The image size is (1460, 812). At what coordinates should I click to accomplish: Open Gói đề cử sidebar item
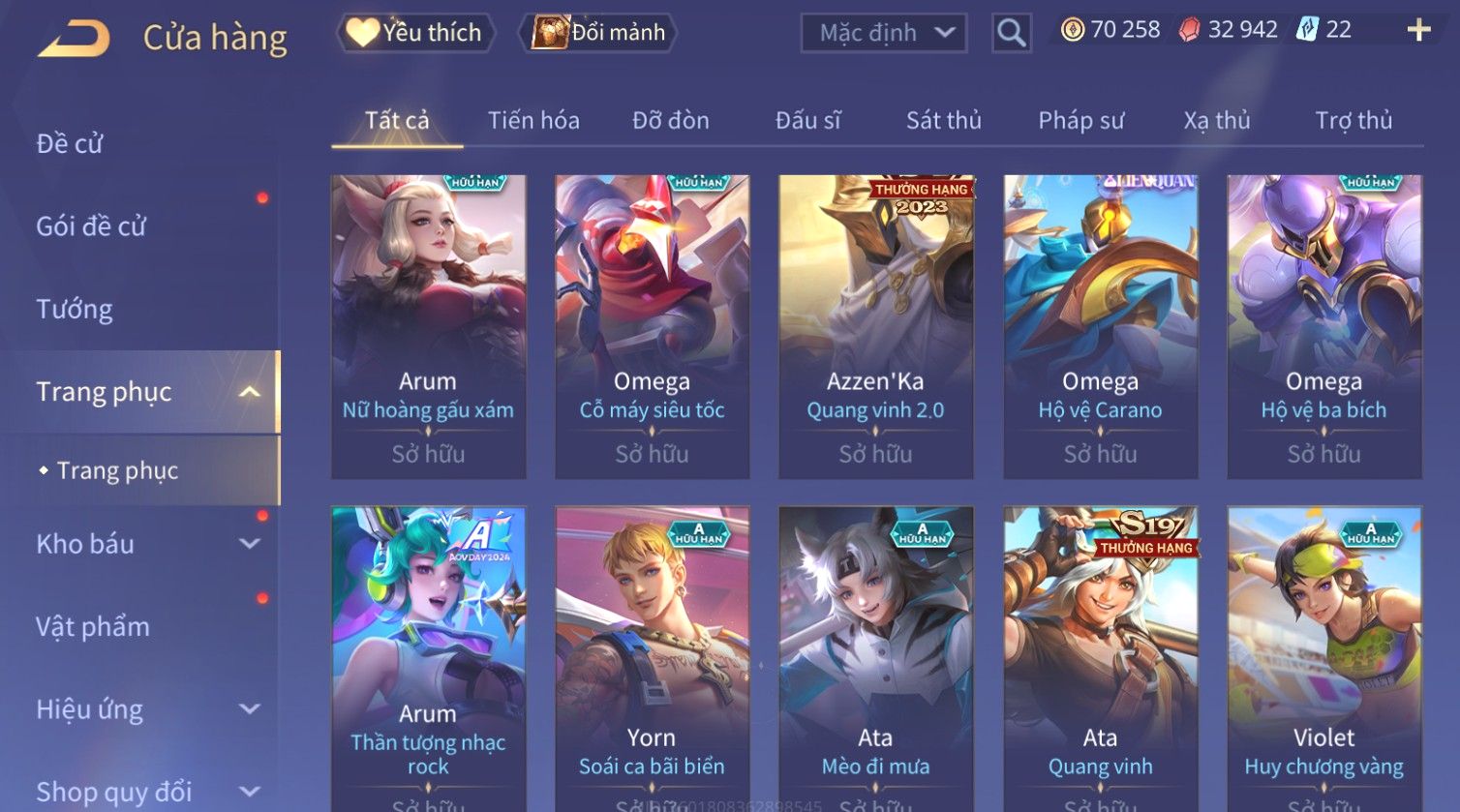[91, 226]
